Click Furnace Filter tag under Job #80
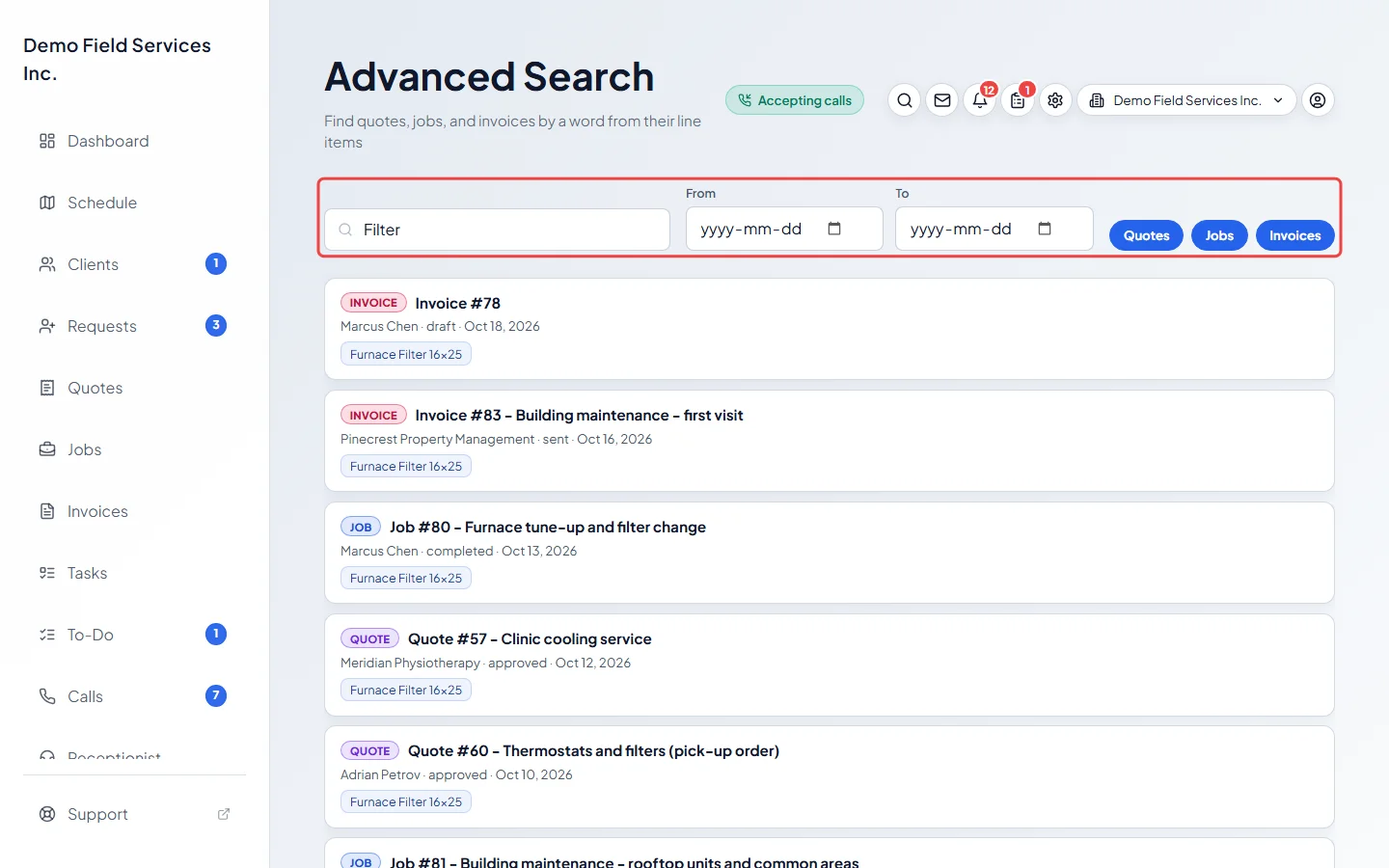Image resolution: width=1389 pixels, height=868 pixels. (x=406, y=579)
